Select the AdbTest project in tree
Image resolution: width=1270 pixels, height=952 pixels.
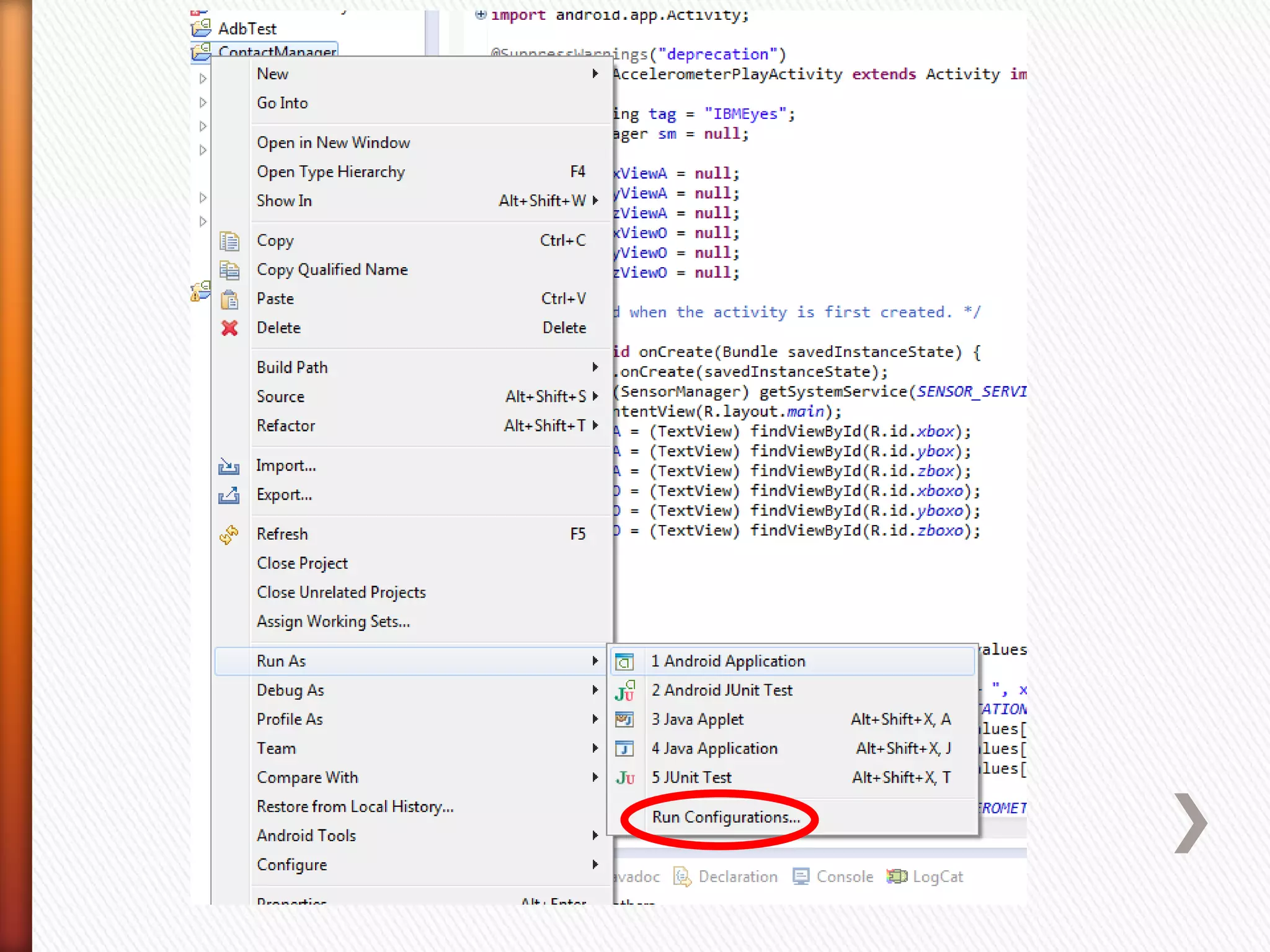click(247, 29)
